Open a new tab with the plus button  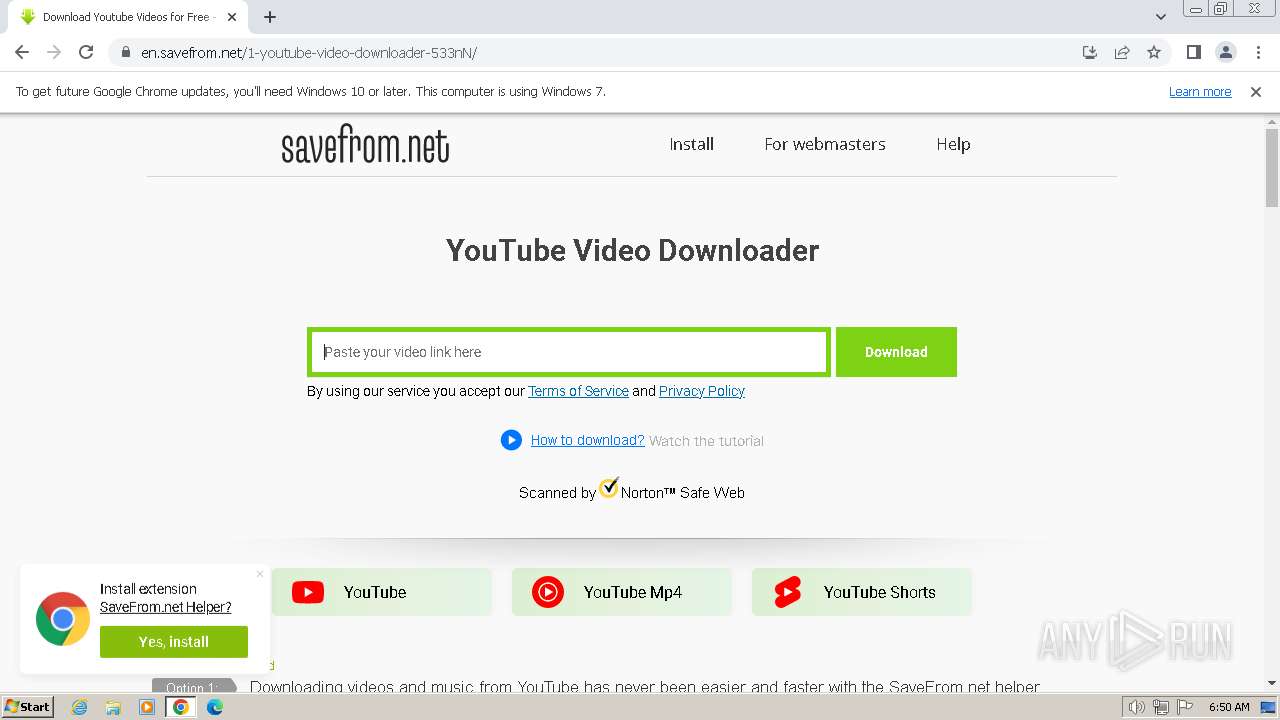coord(270,17)
